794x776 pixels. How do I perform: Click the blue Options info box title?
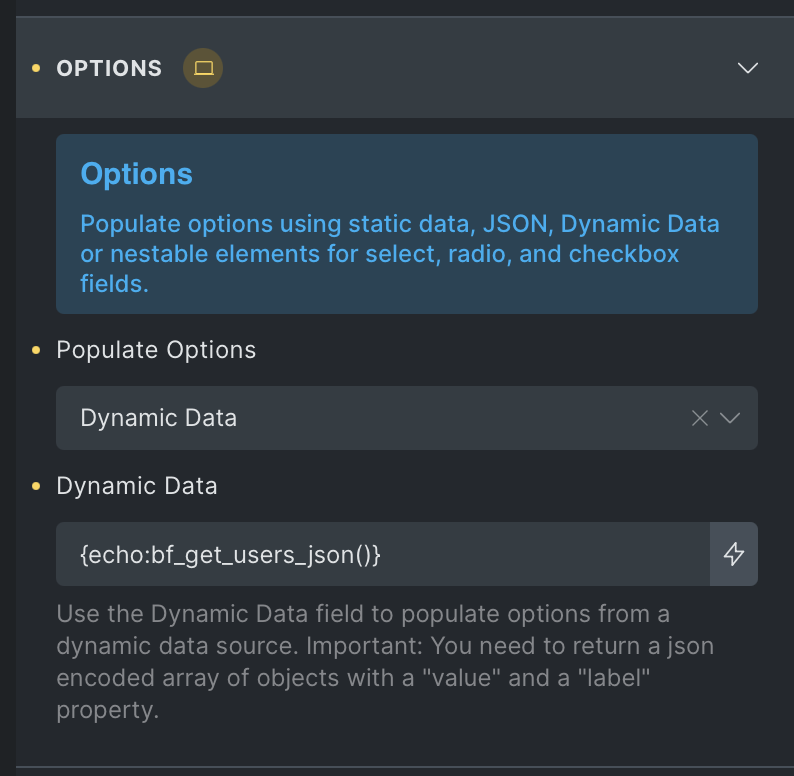(137, 174)
